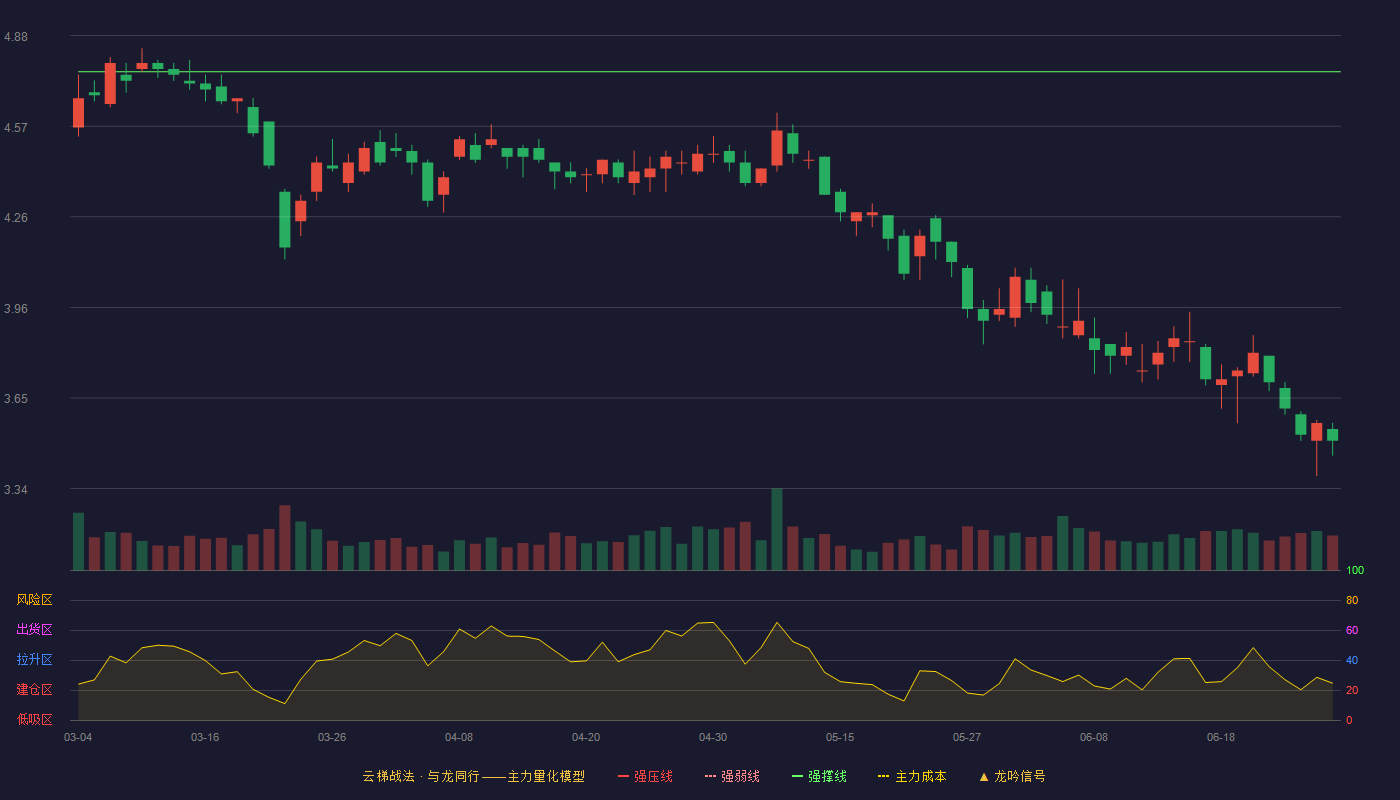Screen dimensions: 1400x800
Task: Click the 建仓区 zone label
Action: [34, 690]
